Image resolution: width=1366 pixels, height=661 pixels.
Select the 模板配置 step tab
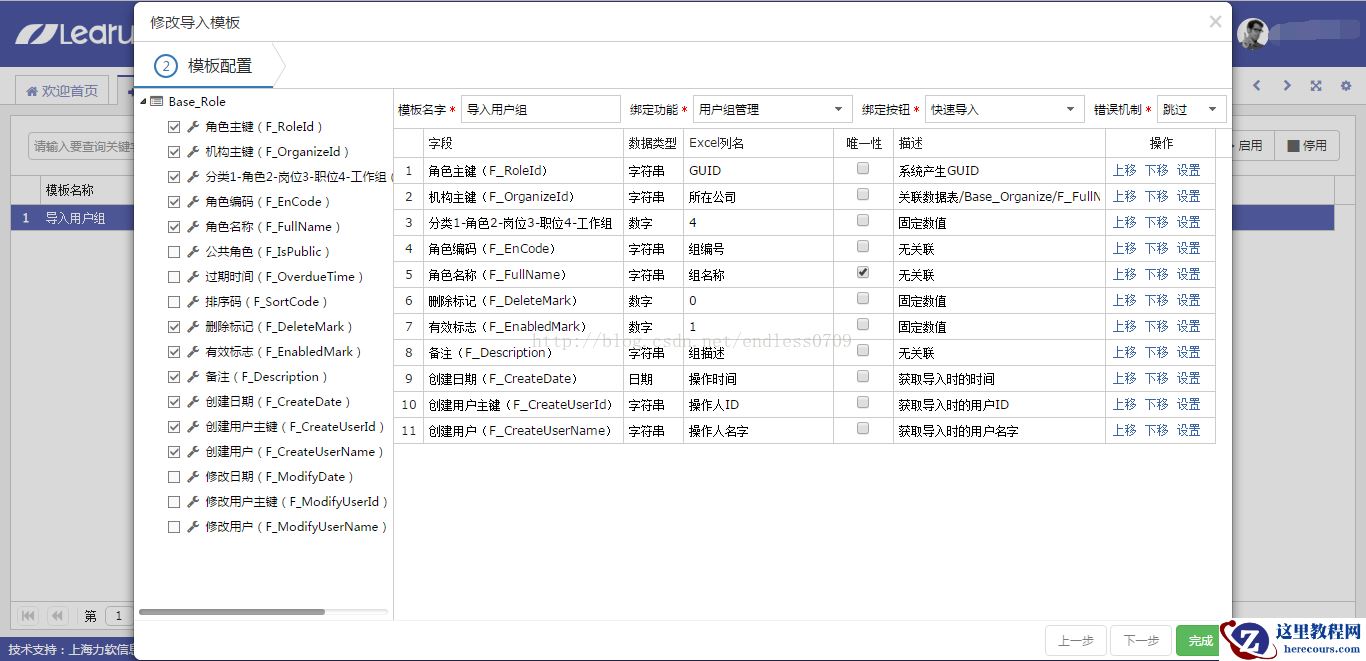click(204, 66)
